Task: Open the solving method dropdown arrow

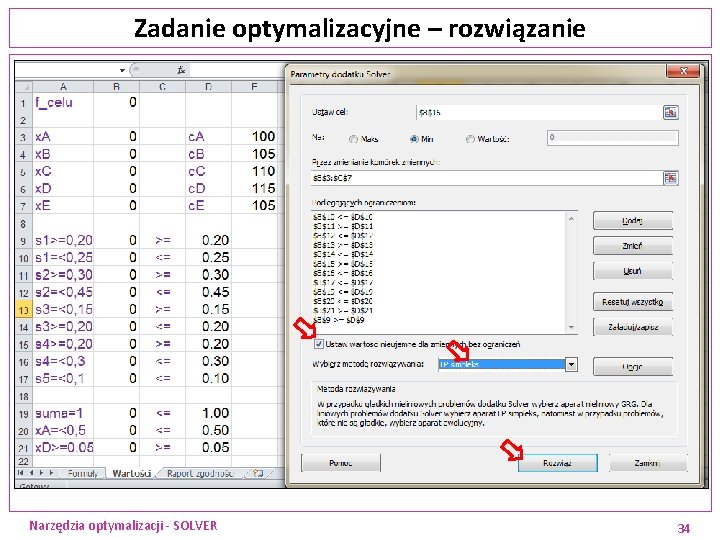Action: [571, 365]
